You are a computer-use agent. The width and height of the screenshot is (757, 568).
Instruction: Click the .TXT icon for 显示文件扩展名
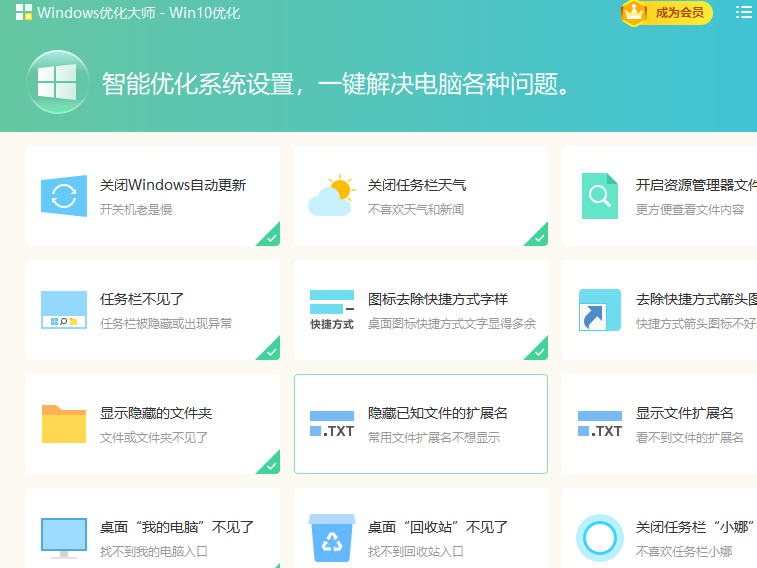click(x=600, y=424)
